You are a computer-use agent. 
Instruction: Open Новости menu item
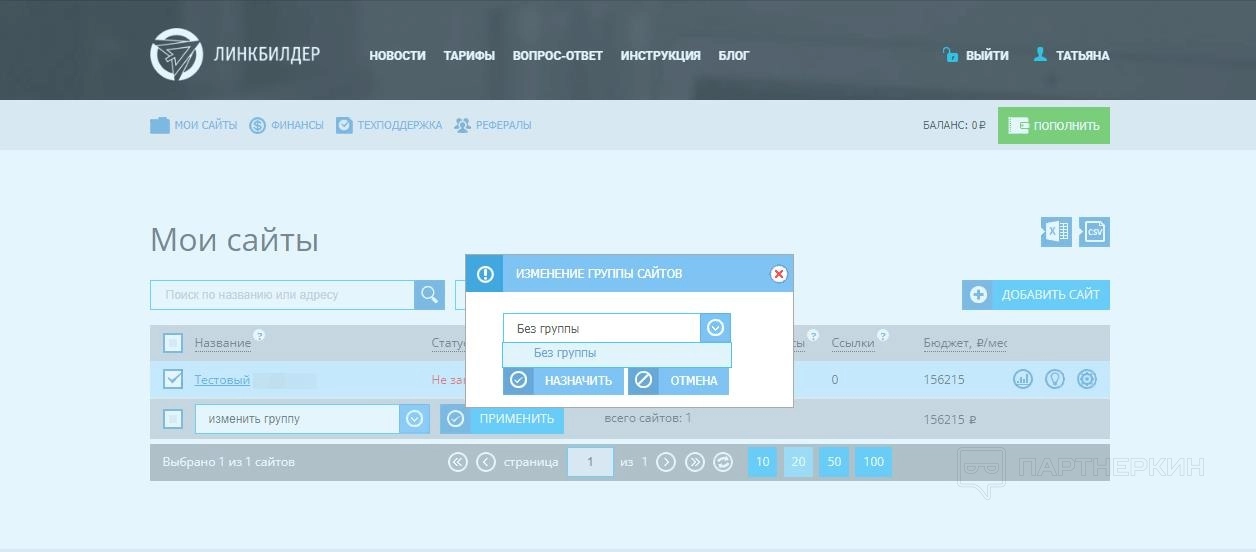397,56
